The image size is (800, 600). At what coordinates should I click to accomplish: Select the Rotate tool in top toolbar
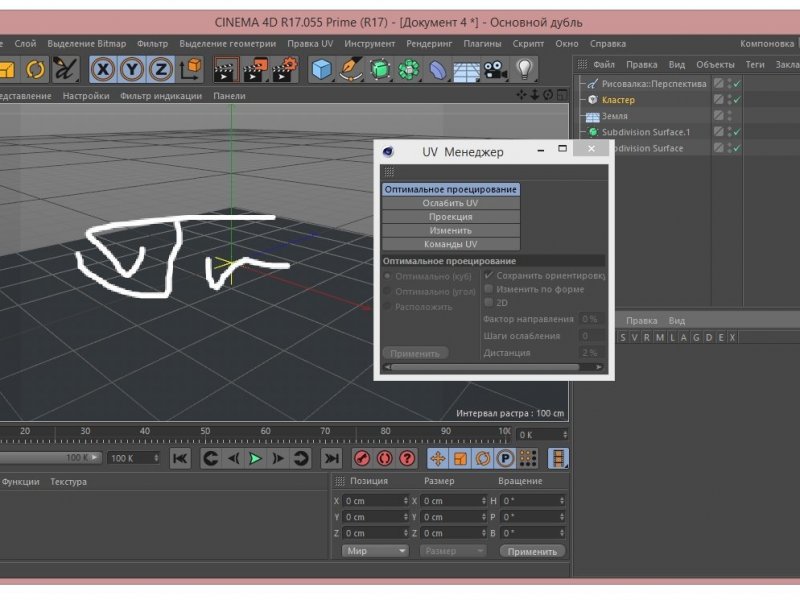coord(35,69)
